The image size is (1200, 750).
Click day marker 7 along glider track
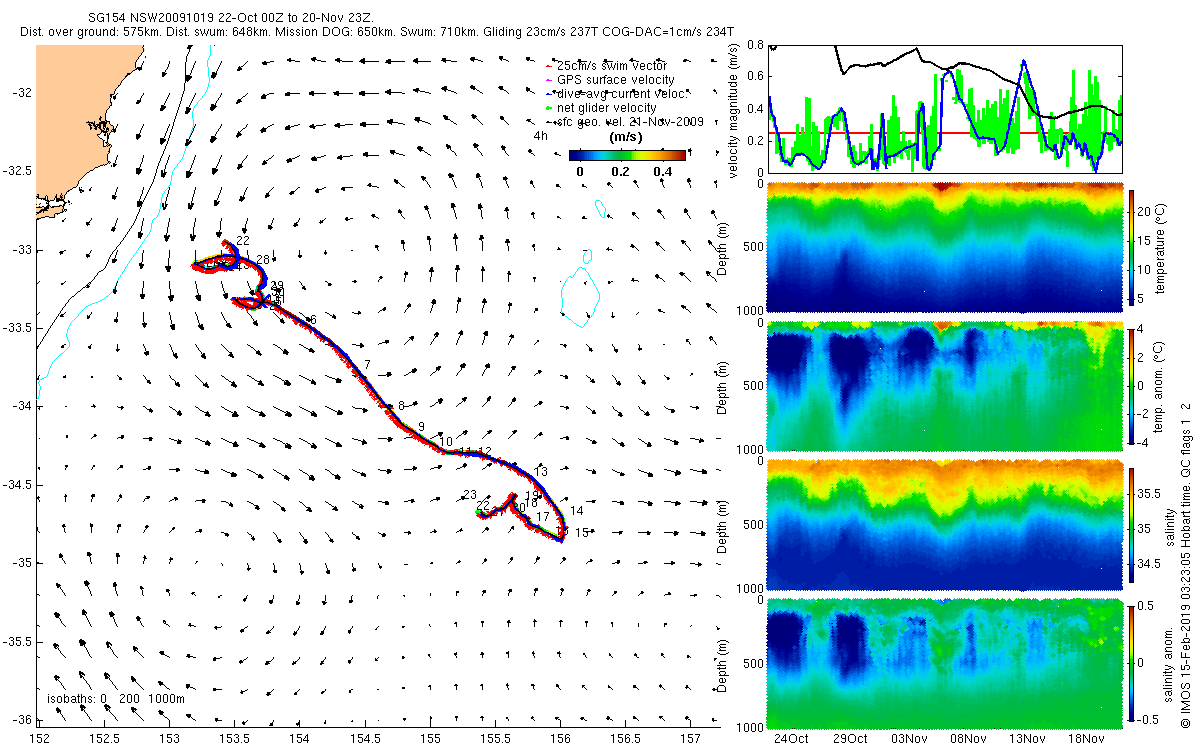pos(368,364)
